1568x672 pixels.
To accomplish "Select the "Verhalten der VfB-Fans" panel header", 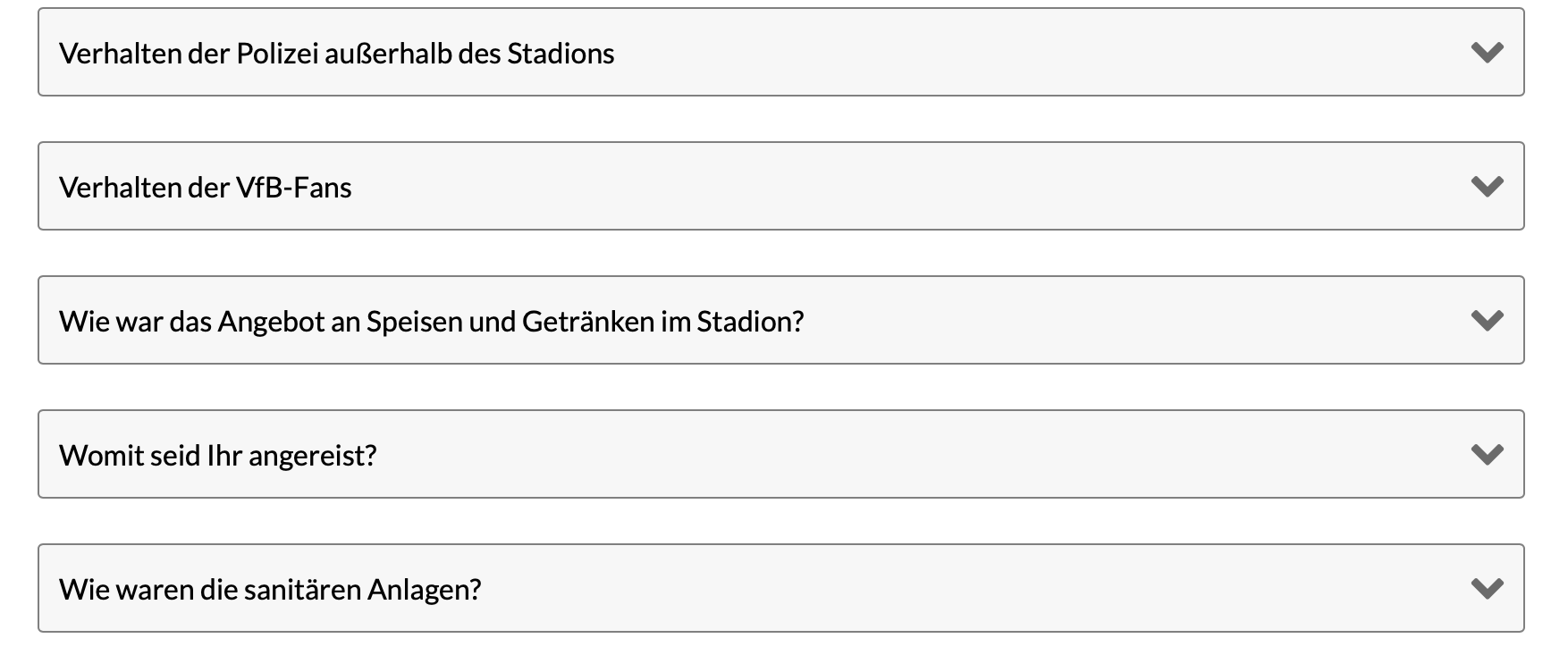I will point(206,187).
